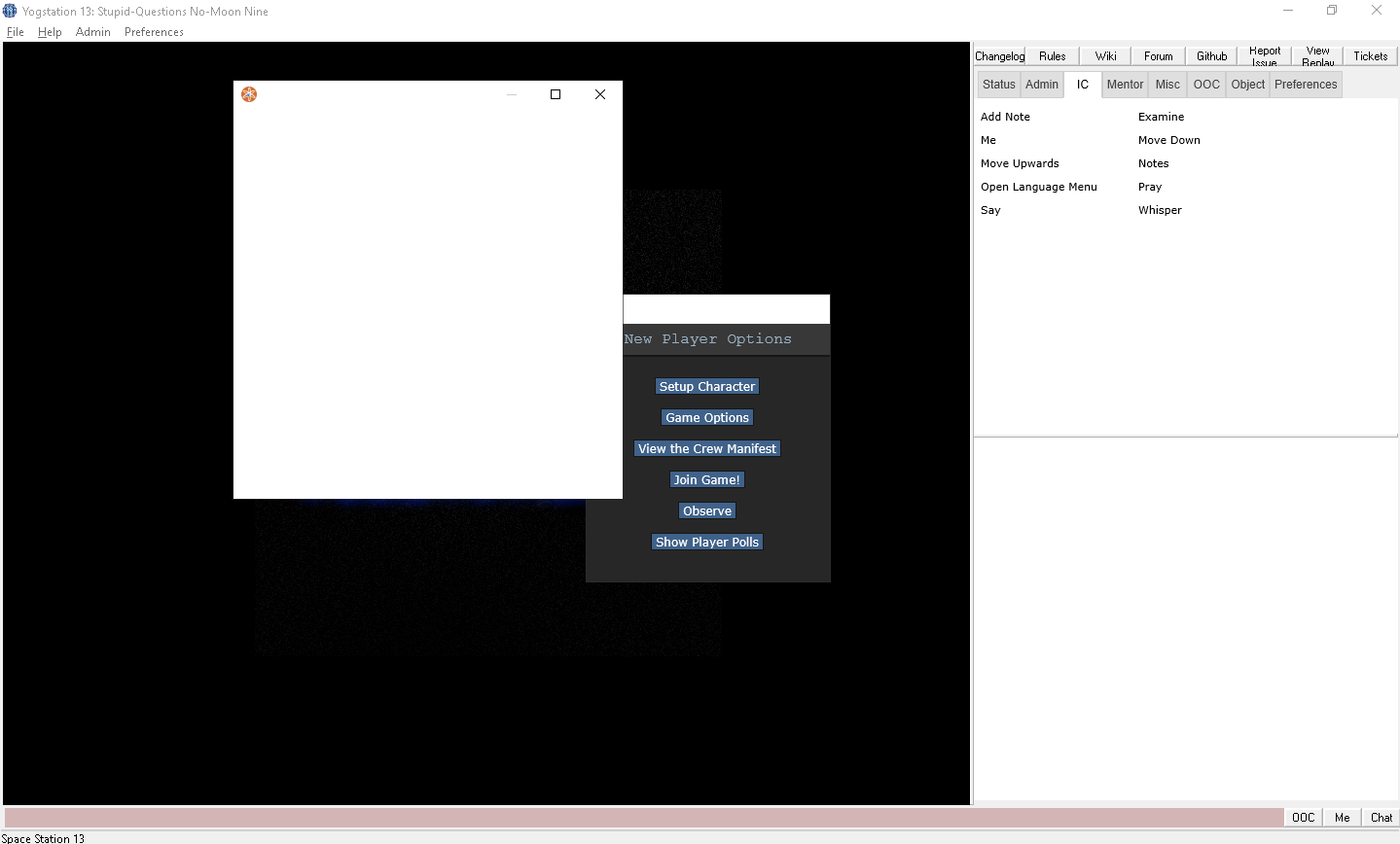Open the Wiki tab
Screen dimensions: 1400x844
coord(1104,55)
